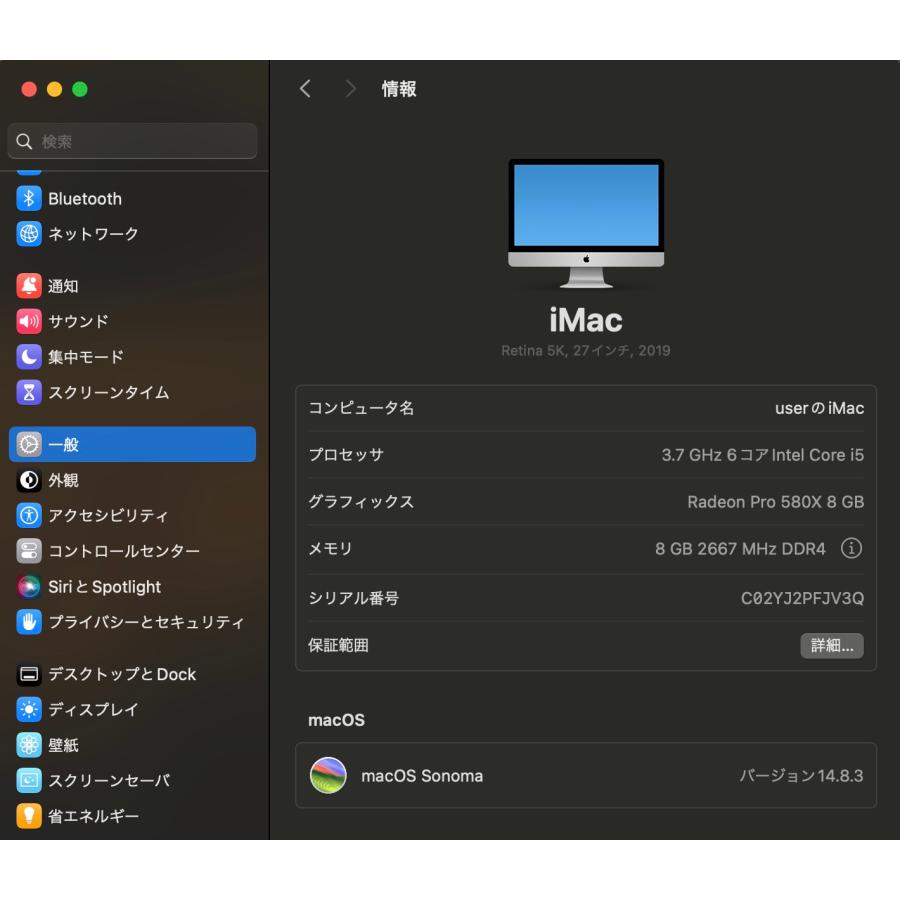Click the アクセシビリティ icon
This screenshot has width=900, height=900.
(x=29, y=515)
